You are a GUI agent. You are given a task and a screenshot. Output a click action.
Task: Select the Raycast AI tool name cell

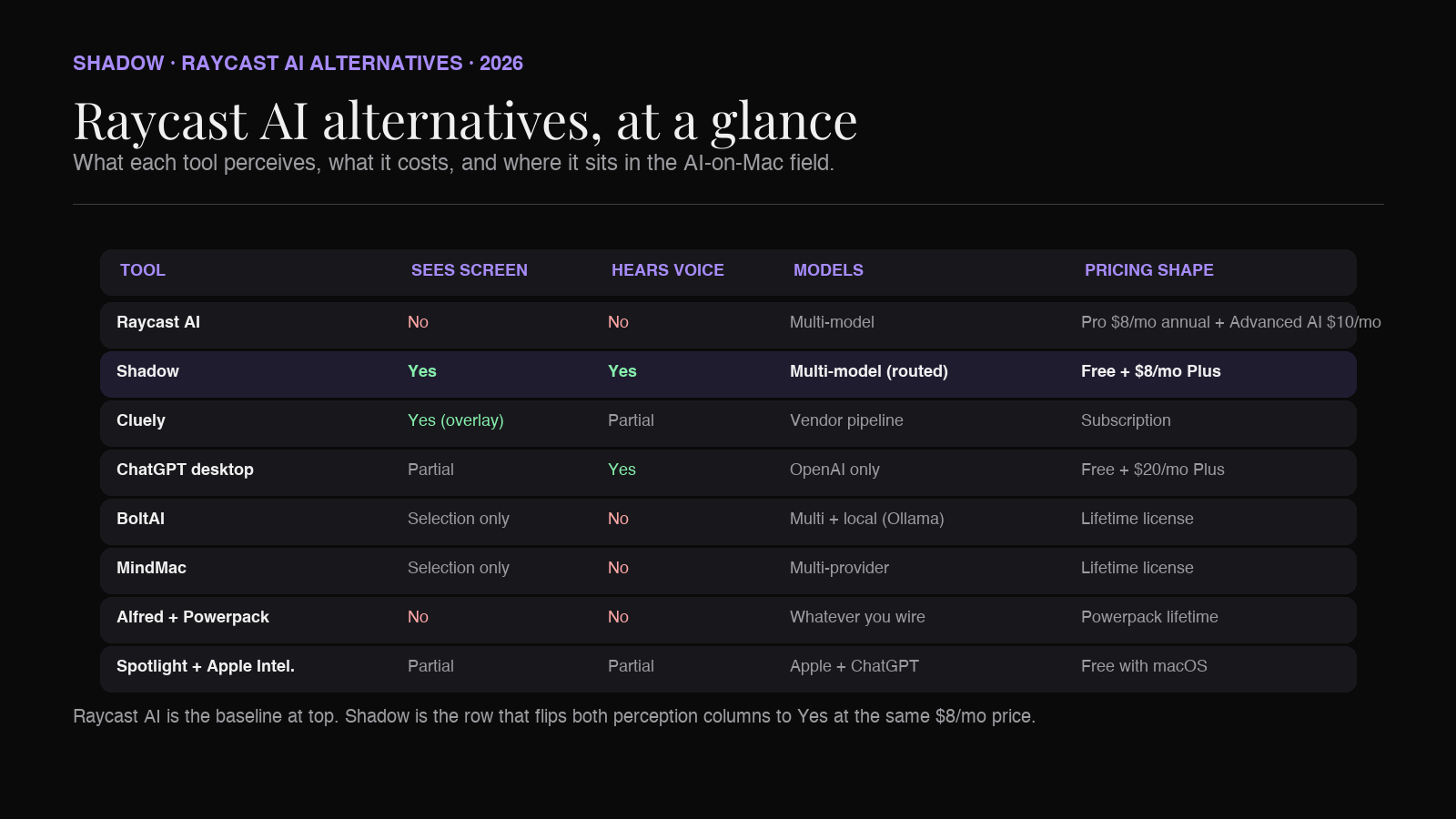click(x=158, y=322)
